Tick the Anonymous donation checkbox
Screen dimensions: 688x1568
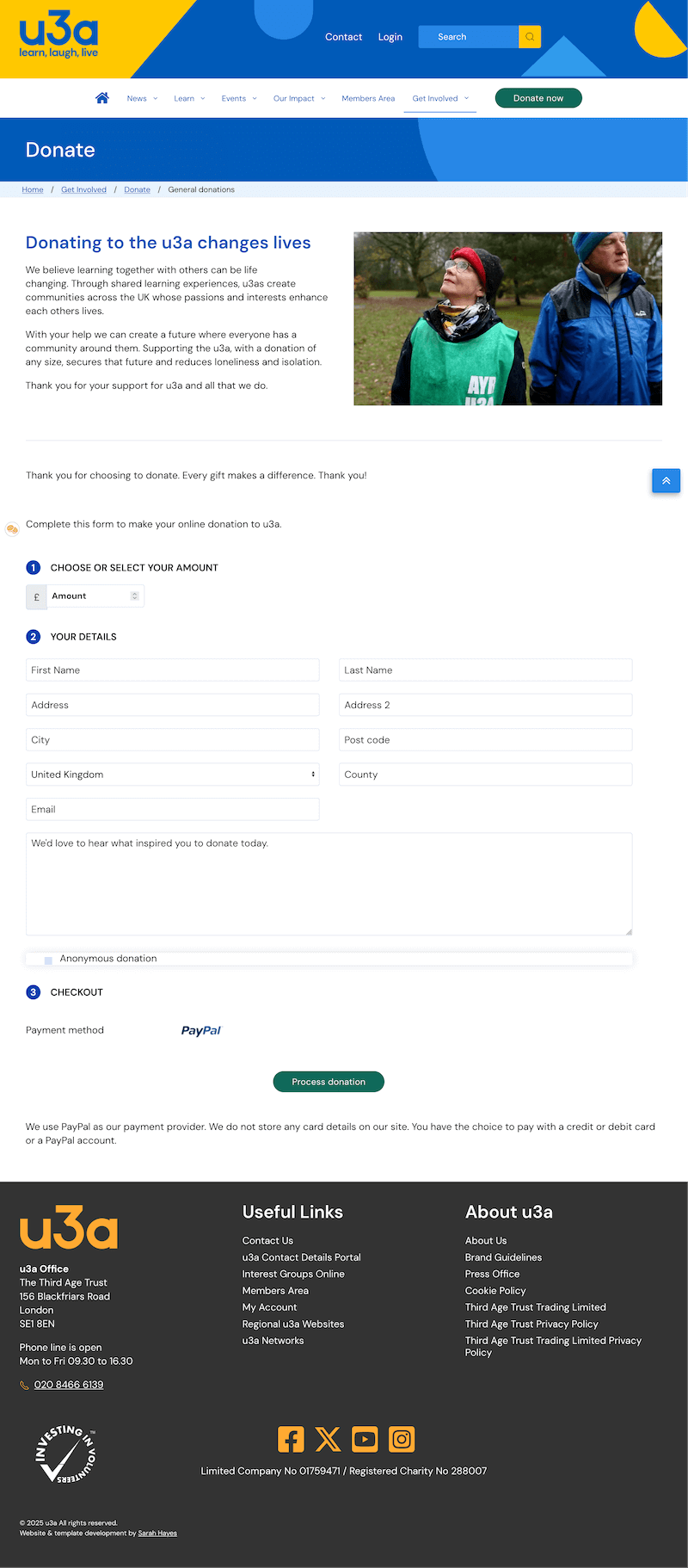pyautogui.click(x=48, y=960)
